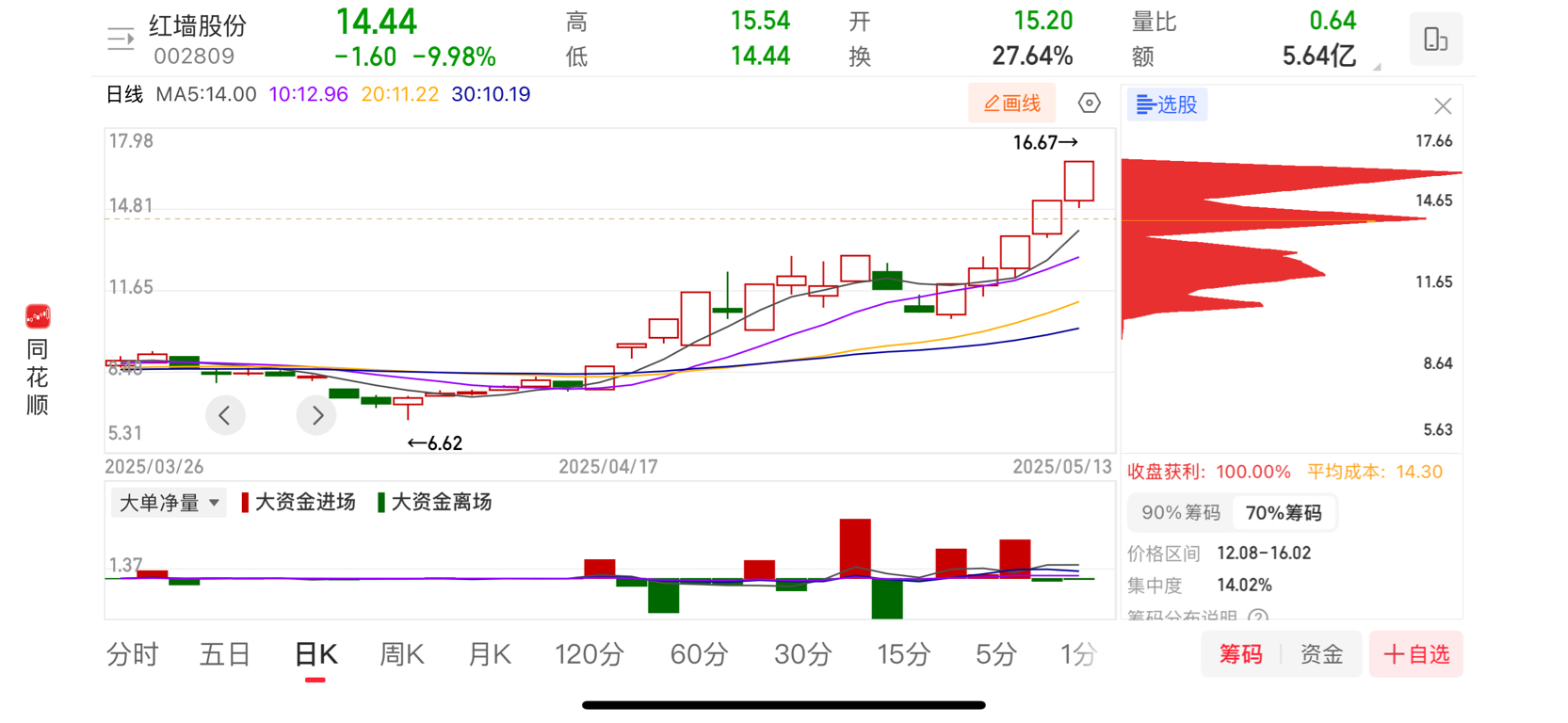Tap the high price 15.54
The image size is (1568, 723).
[761, 21]
